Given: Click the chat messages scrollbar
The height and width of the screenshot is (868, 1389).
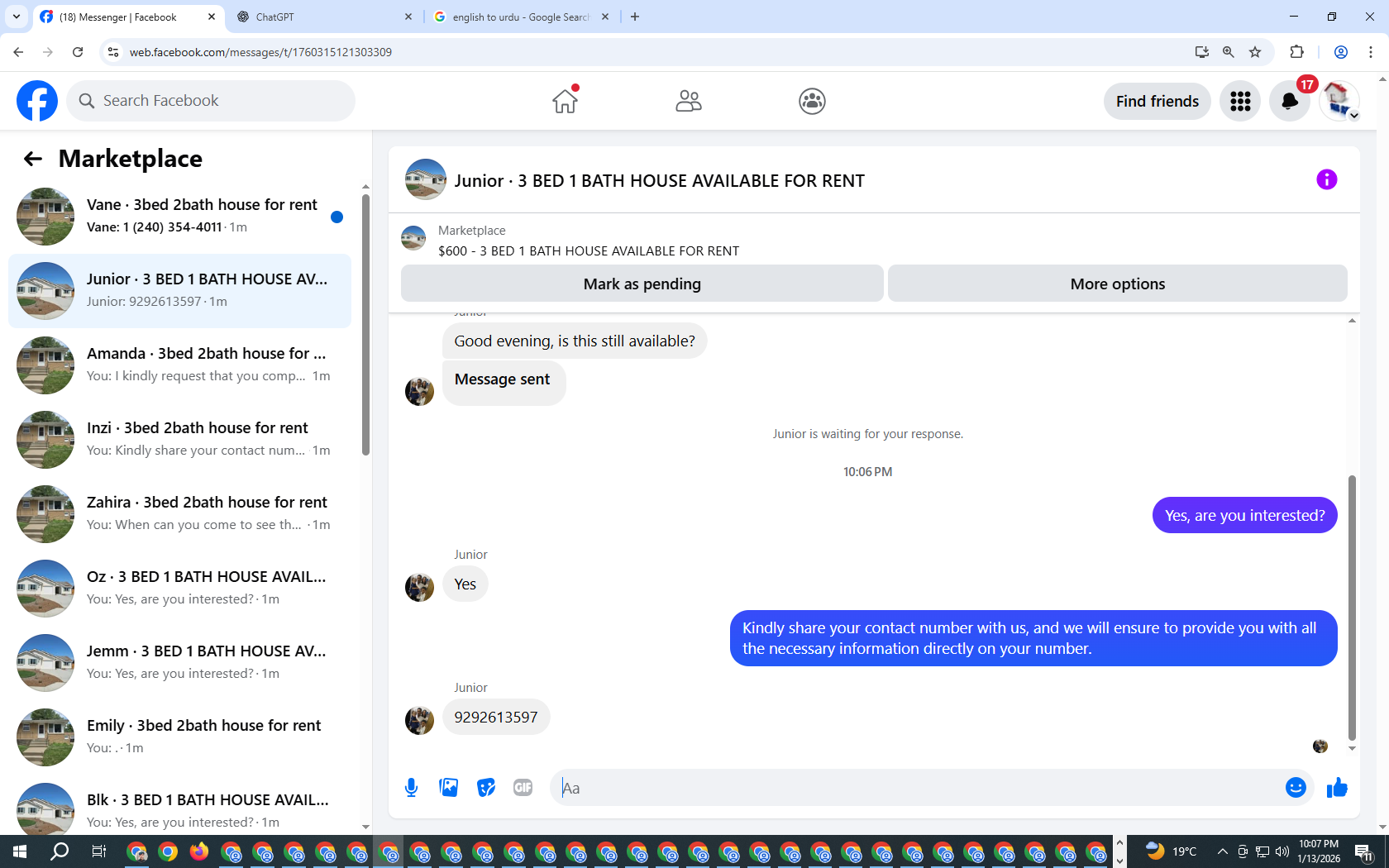Looking at the screenshot, I should pos(1352,608).
